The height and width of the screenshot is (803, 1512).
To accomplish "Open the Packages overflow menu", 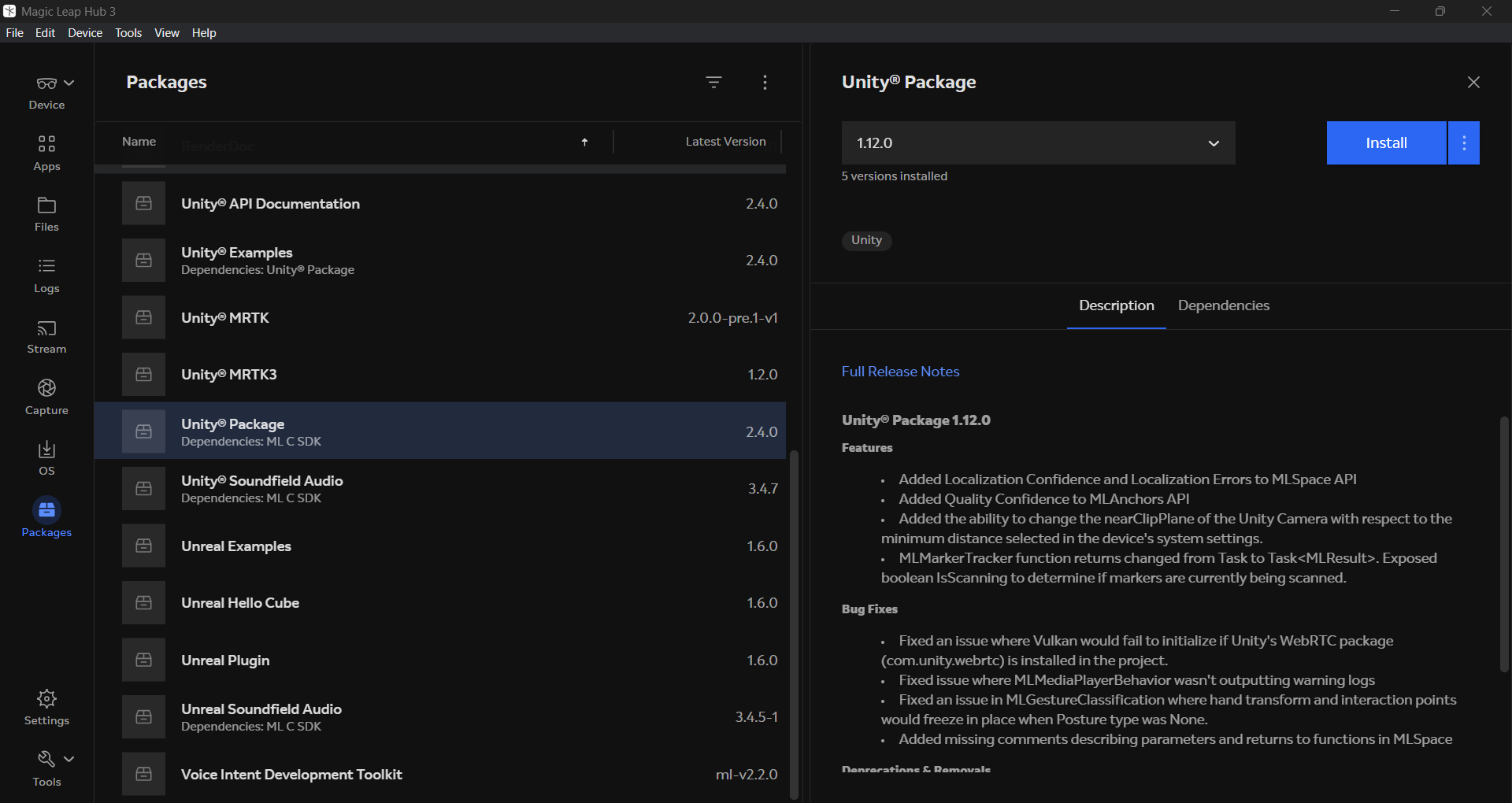I will click(x=765, y=82).
